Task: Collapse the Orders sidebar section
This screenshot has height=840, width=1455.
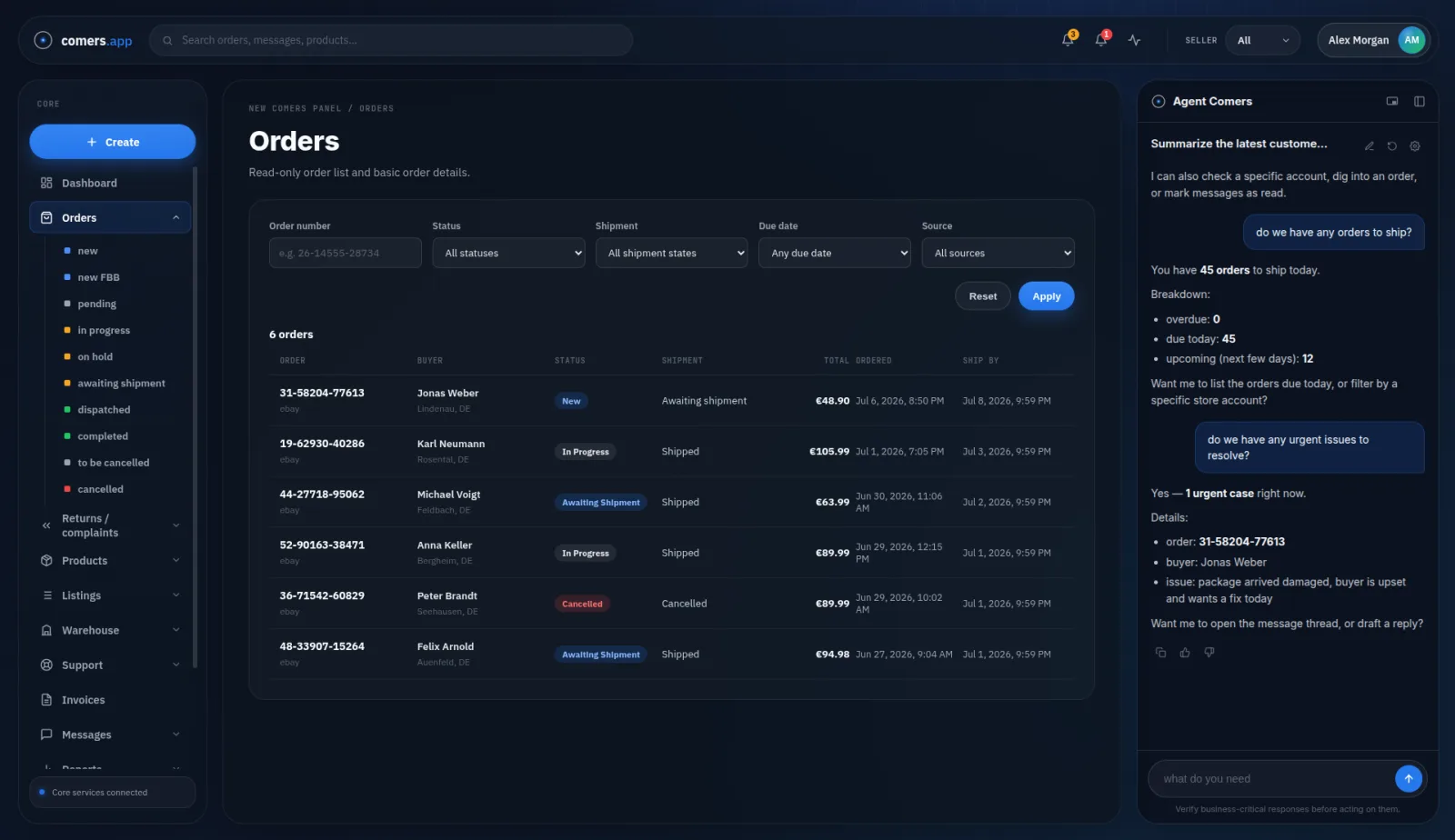Action: point(176,217)
